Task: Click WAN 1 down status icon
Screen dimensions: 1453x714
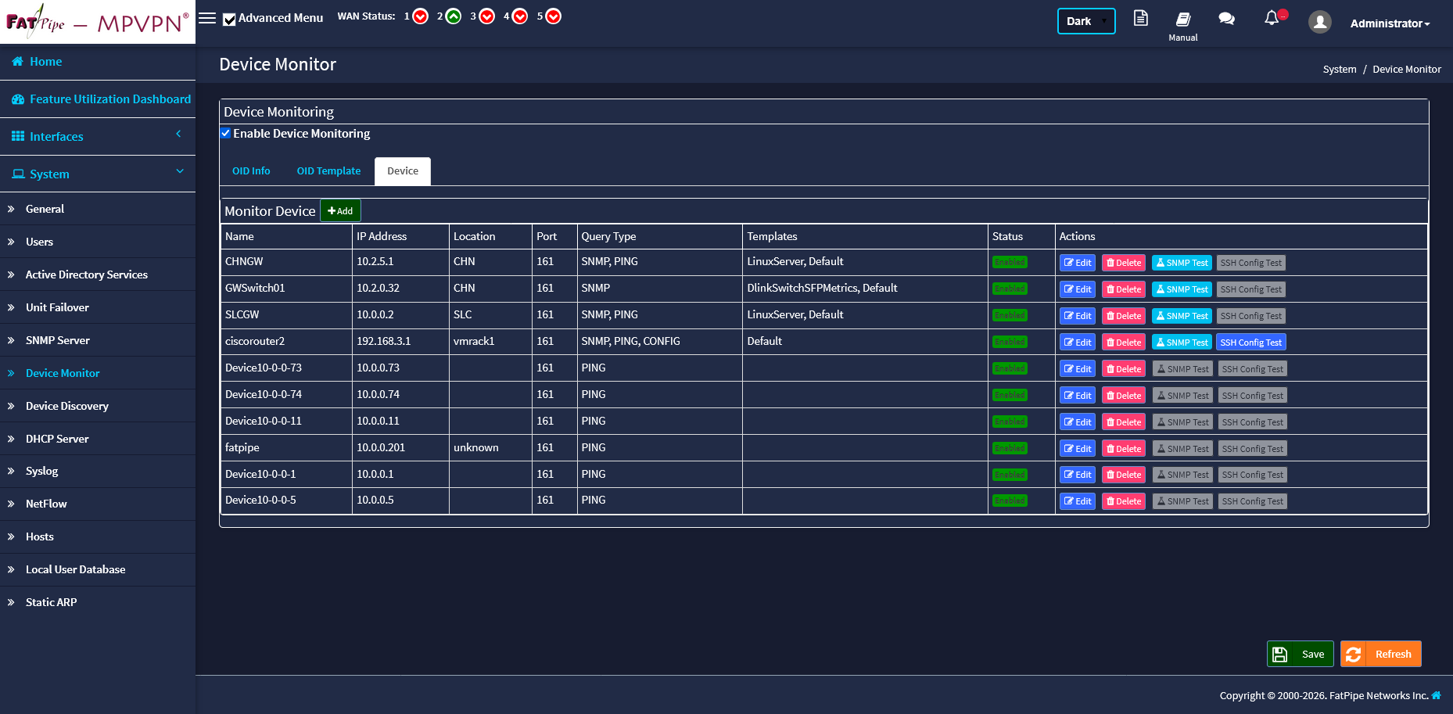Action: 420,16
